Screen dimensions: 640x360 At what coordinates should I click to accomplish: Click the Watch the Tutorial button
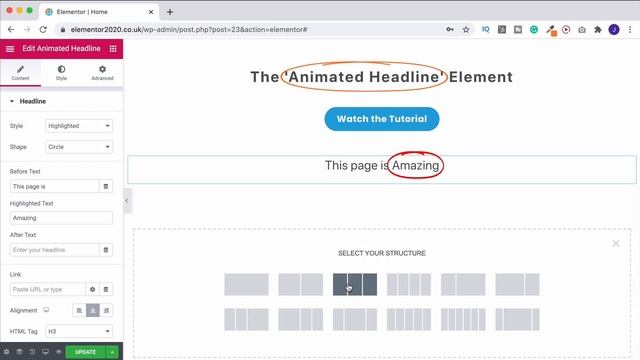tap(382, 119)
